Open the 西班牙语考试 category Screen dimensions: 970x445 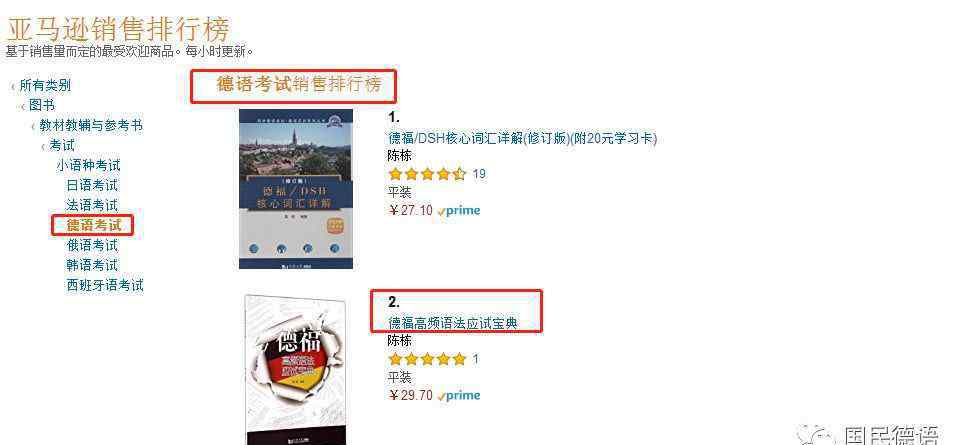pyautogui.click(x=105, y=285)
